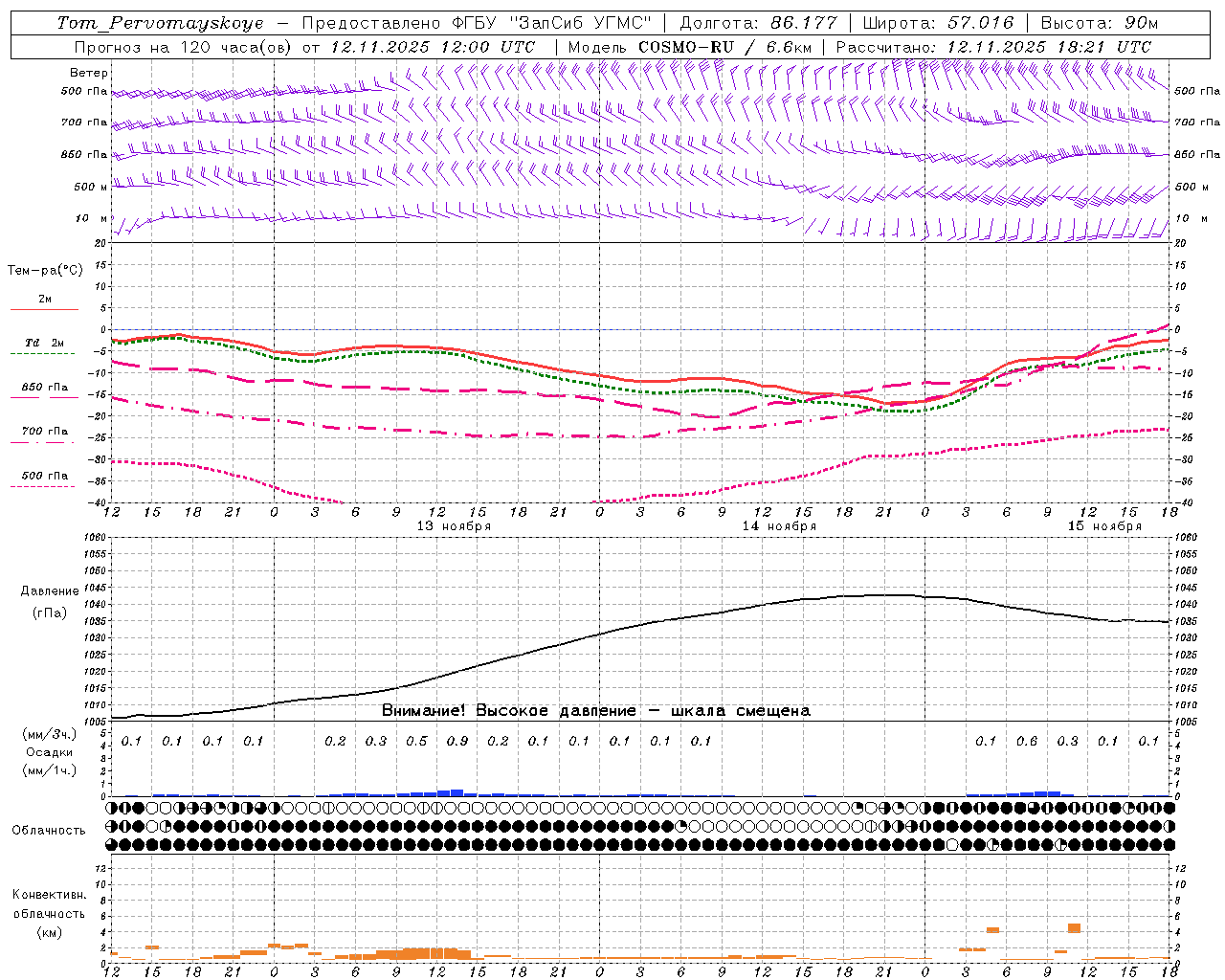The image size is (1225, 980).
Task: Click the station name Tom_Pervomayskoye
Action: click(x=160, y=23)
